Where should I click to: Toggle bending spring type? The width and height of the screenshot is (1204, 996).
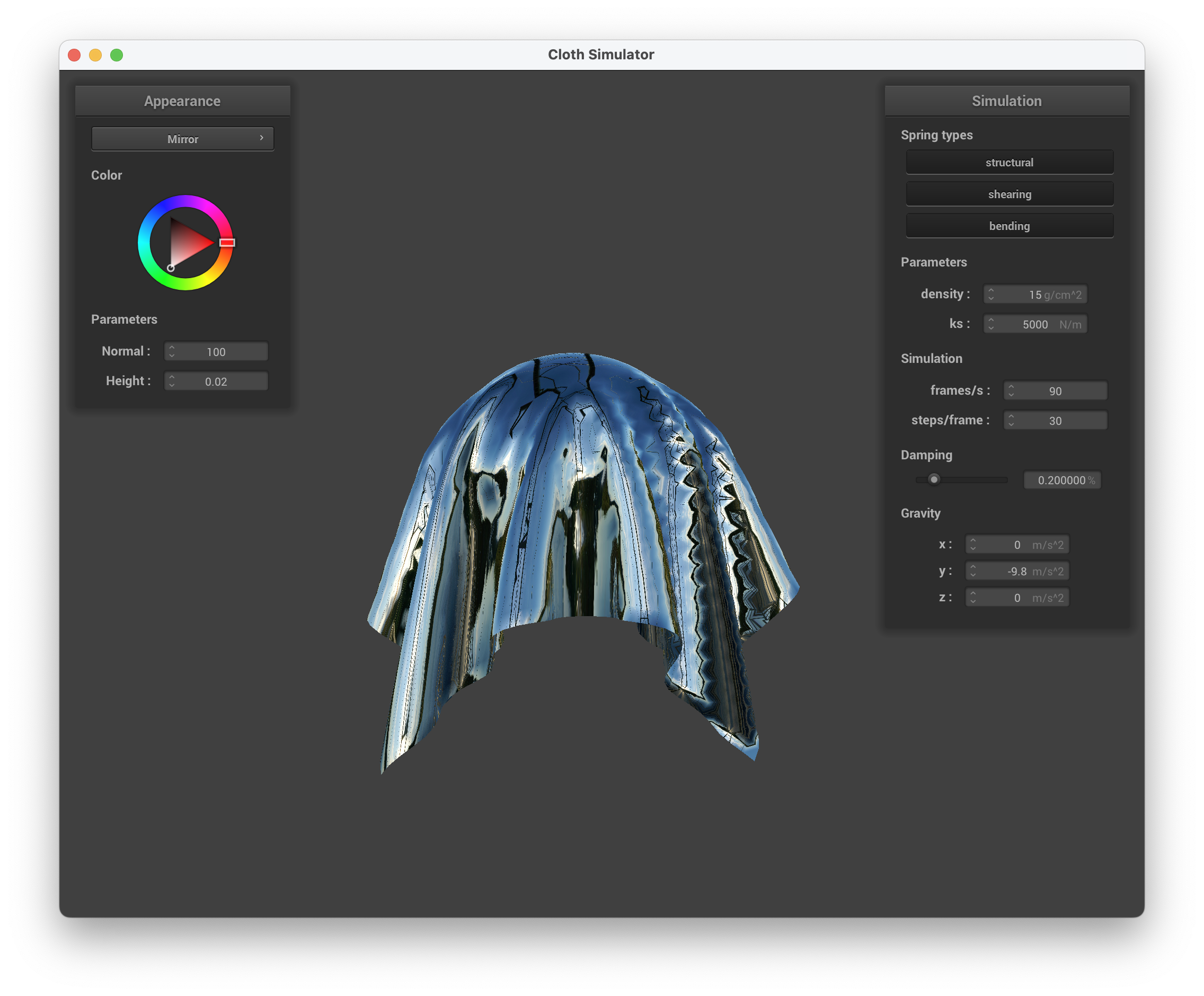click(1009, 226)
